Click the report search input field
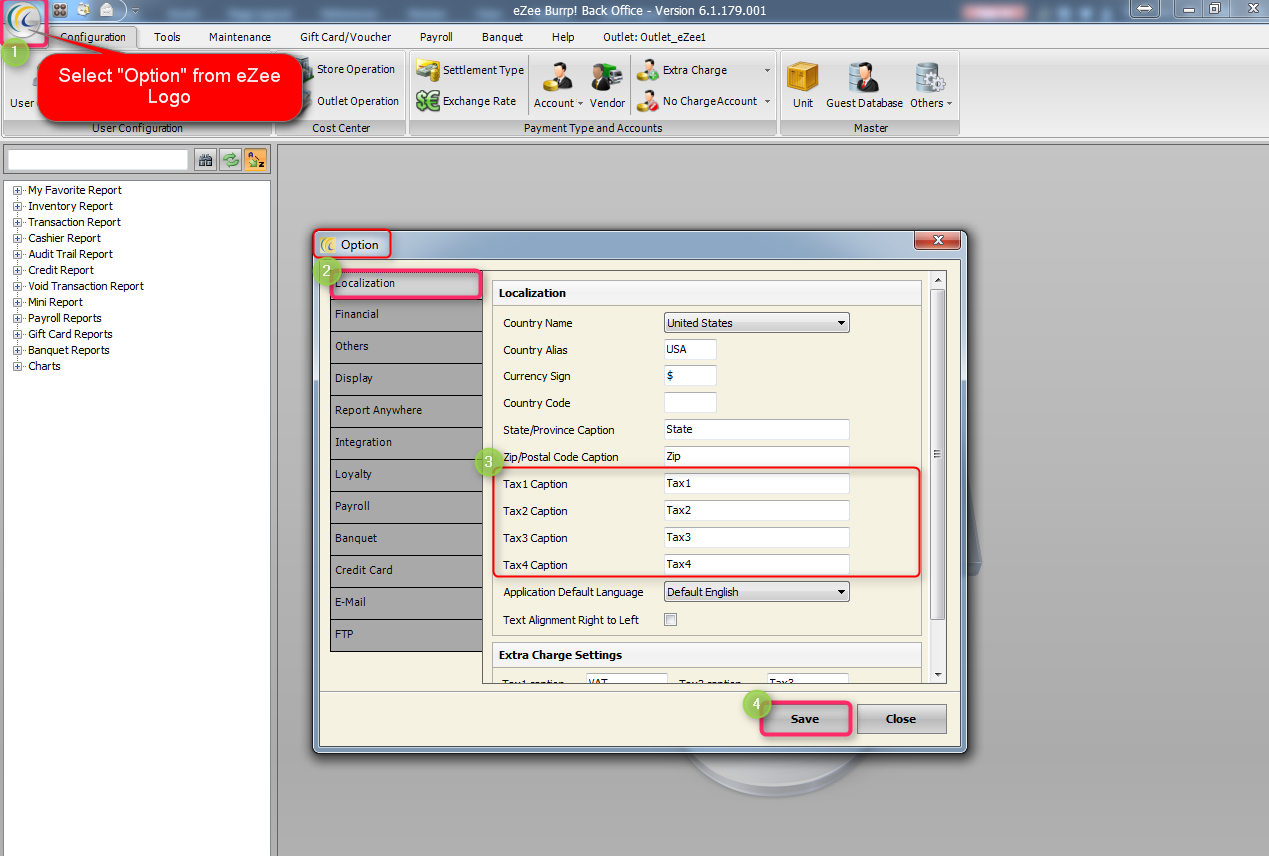This screenshot has height=856, width=1269. pos(98,160)
